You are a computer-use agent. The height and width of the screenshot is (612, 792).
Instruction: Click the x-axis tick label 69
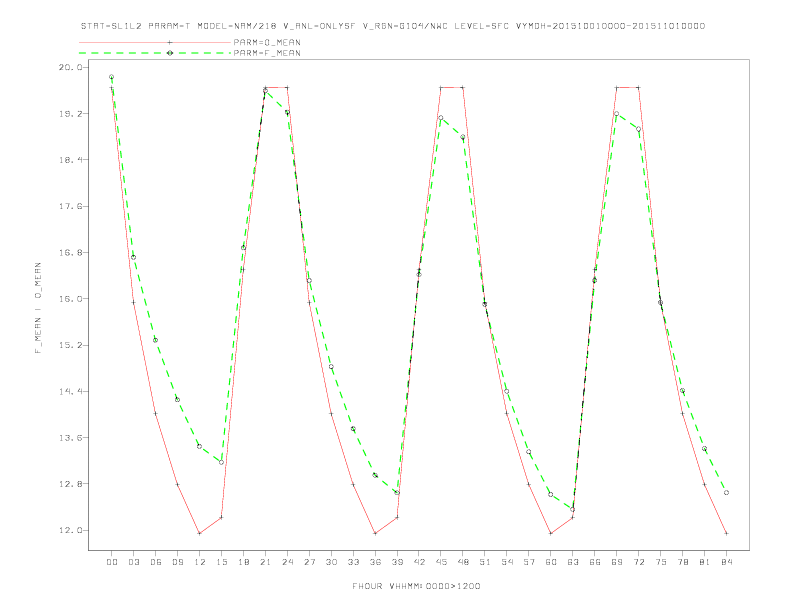[x=617, y=562]
